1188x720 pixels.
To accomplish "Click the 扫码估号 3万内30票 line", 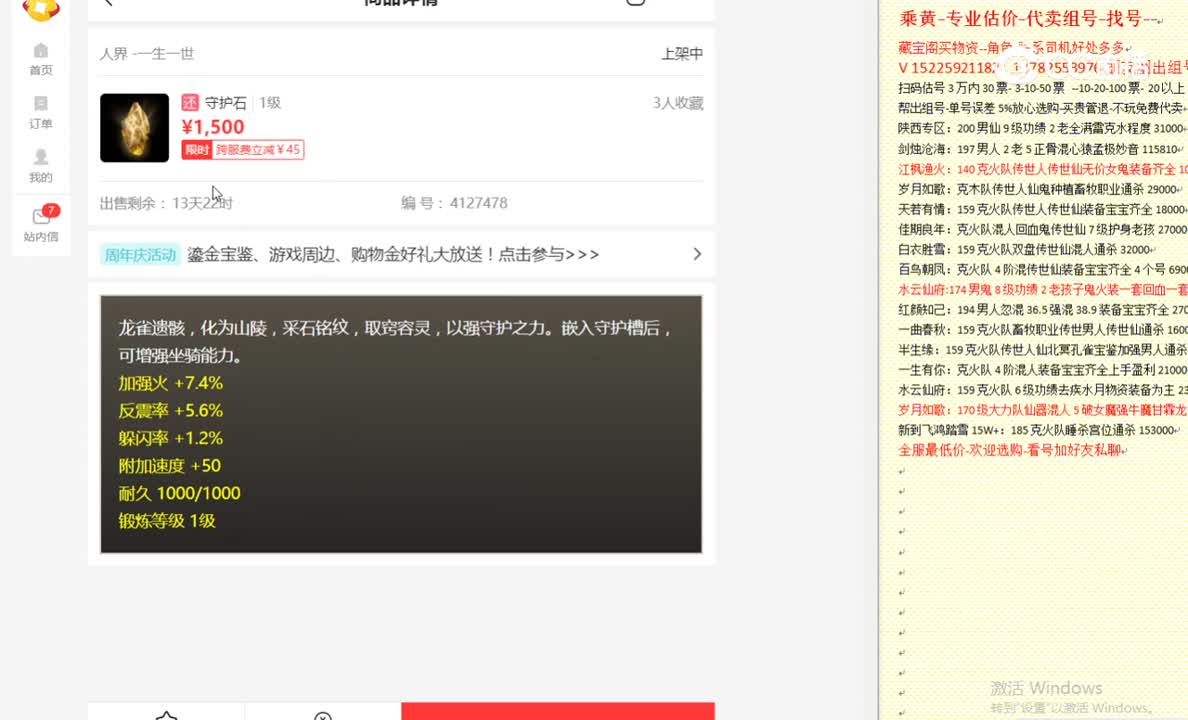I will 1043,88.
